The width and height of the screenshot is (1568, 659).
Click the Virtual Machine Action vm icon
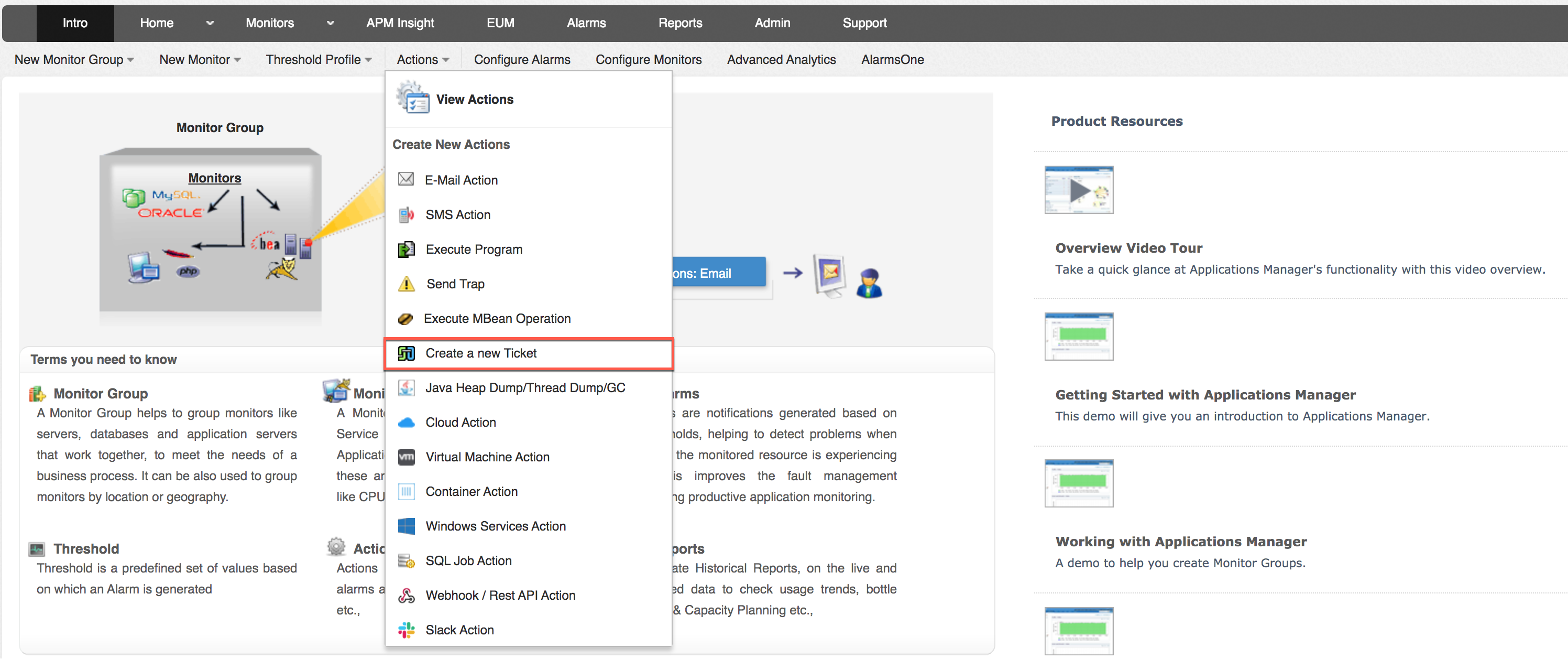click(x=405, y=457)
